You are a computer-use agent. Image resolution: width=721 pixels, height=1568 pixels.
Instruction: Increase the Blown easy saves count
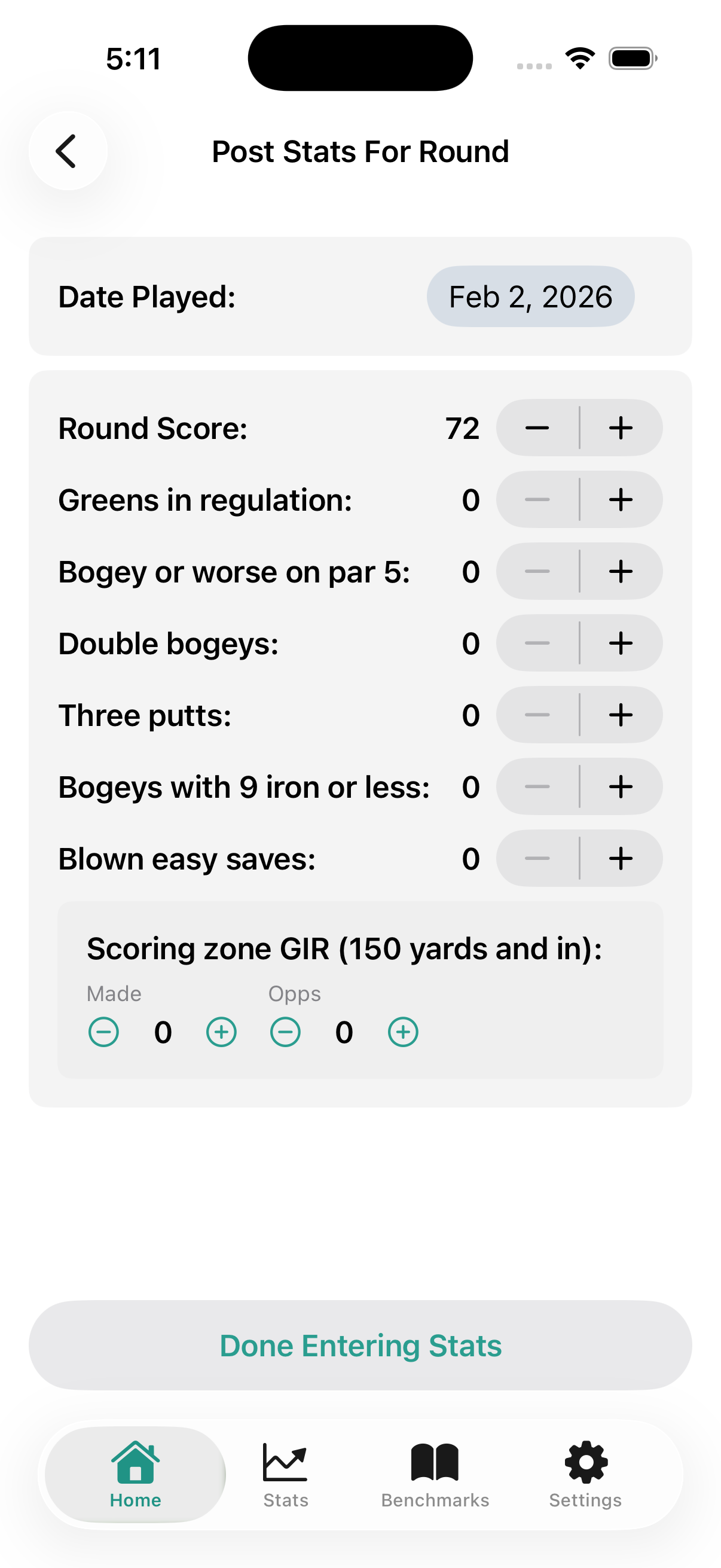click(x=621, y=858)
